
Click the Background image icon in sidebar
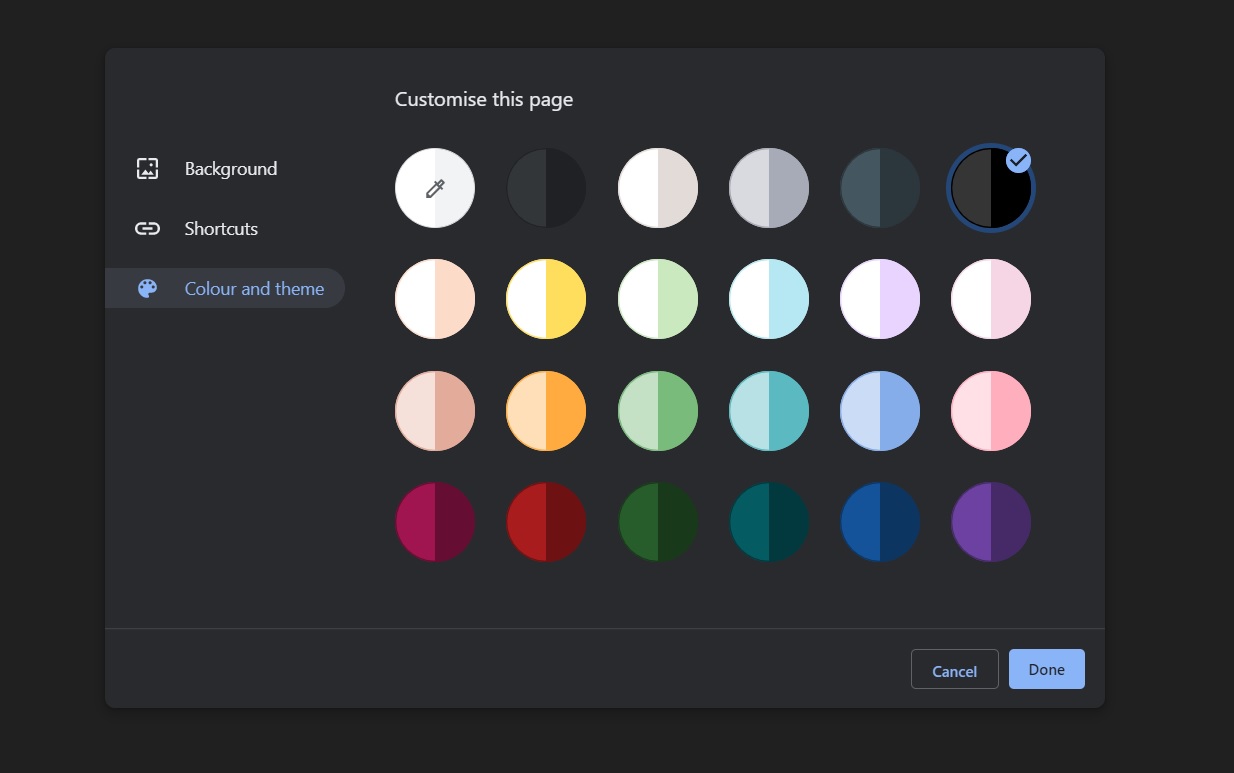(147, 169)
